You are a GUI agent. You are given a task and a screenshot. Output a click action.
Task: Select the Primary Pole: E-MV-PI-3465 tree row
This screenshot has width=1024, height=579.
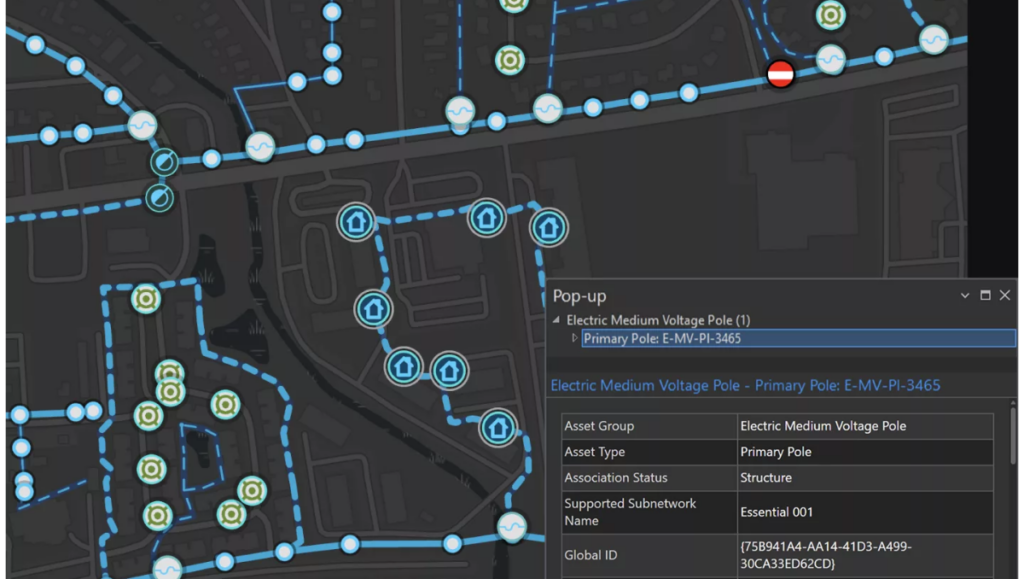[x=798, y=338]
